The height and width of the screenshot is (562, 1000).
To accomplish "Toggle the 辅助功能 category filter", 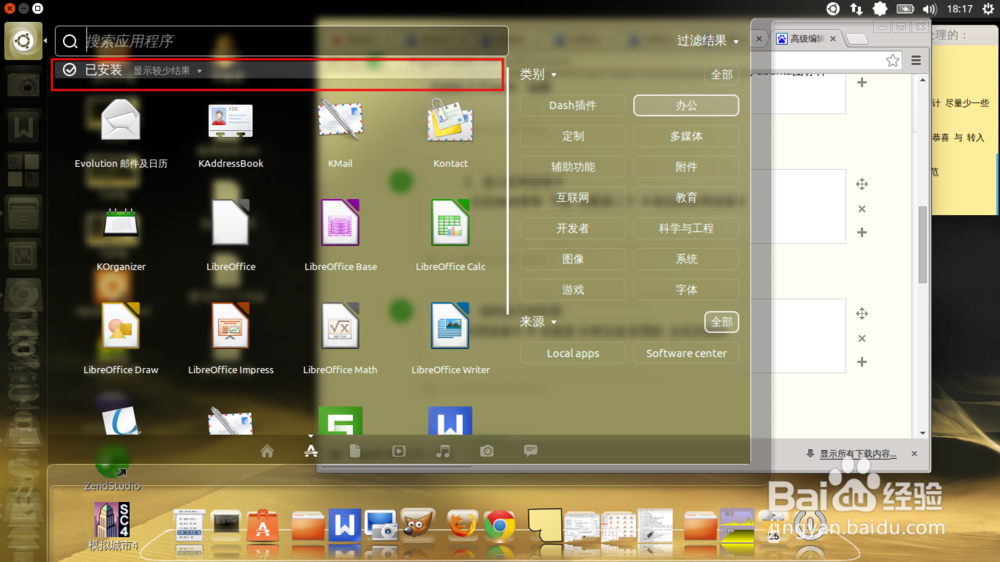I will (573, 166).
